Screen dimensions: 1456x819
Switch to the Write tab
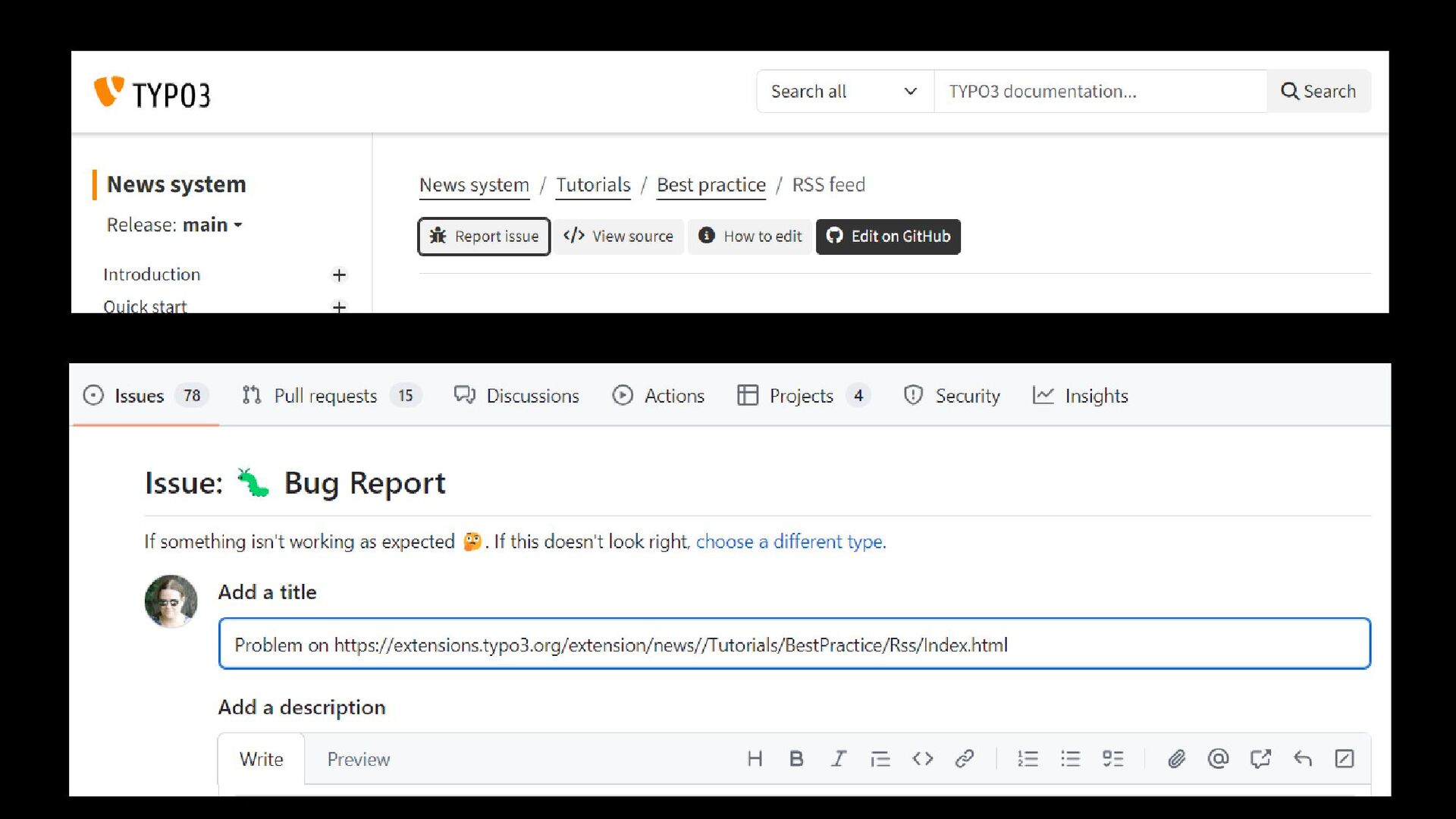(x=262, y=759)
